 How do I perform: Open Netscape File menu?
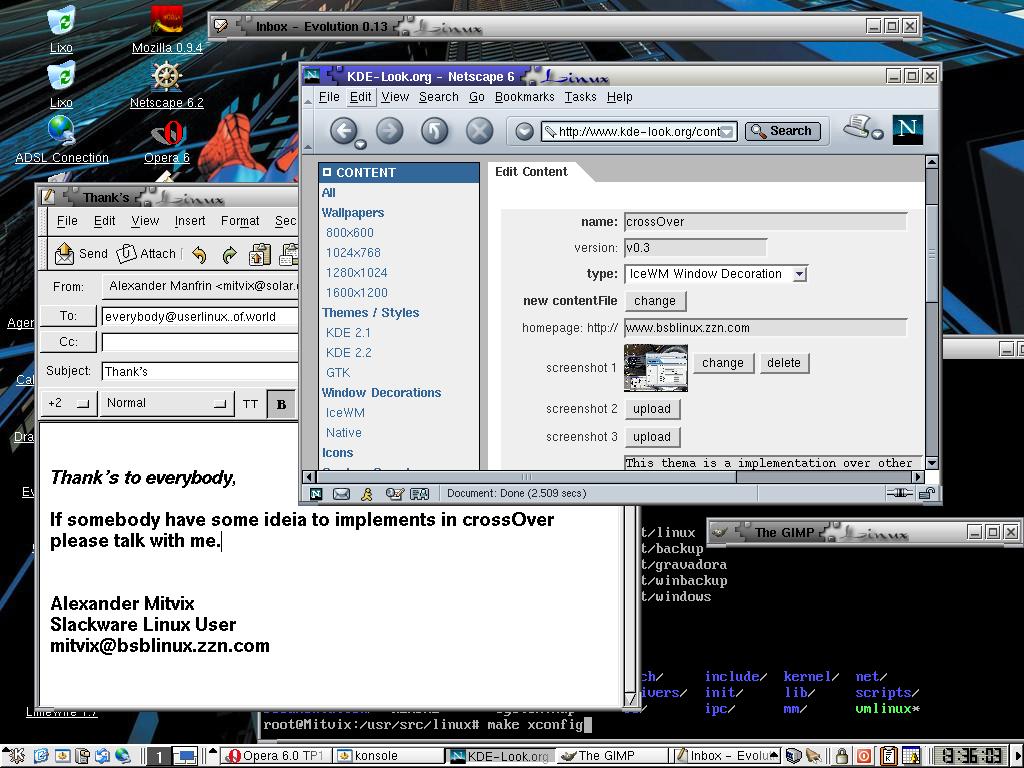(x=329, y=97)
